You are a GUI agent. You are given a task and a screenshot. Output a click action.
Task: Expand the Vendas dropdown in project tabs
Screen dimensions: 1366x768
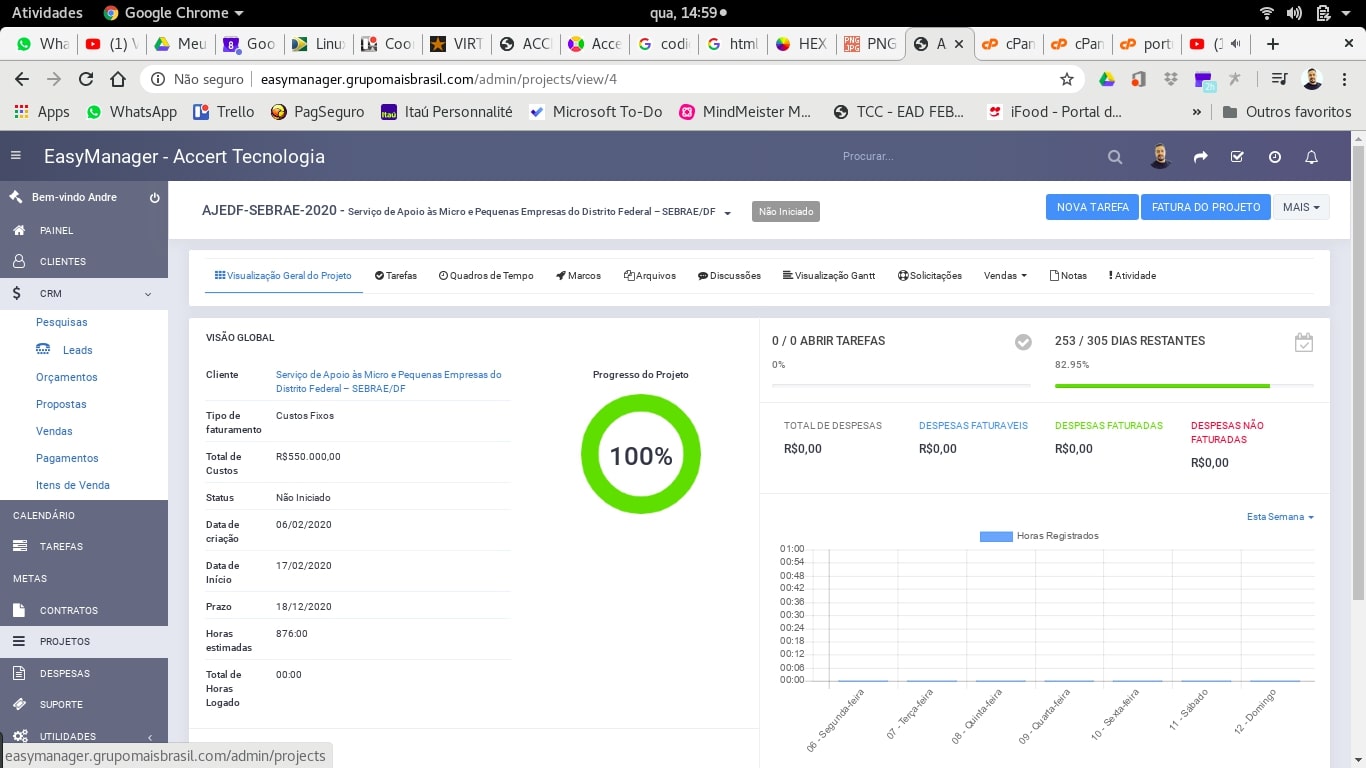tap(1005, 276)
